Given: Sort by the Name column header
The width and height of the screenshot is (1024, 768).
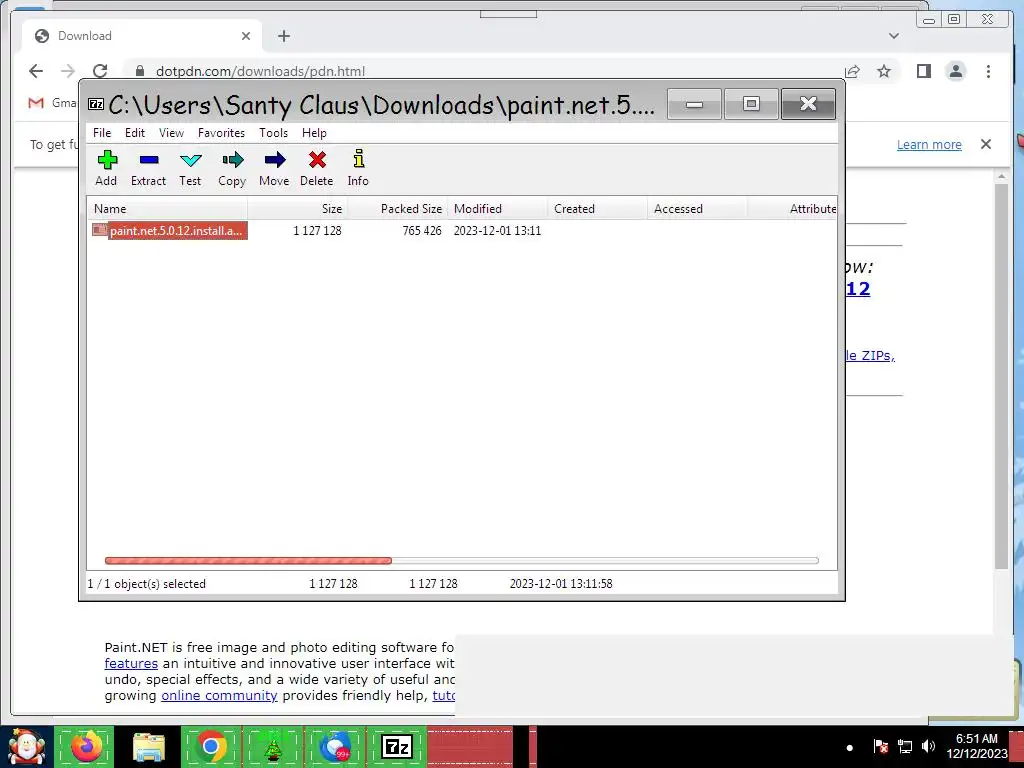Looking at the screenshot, I should point(168,209).
